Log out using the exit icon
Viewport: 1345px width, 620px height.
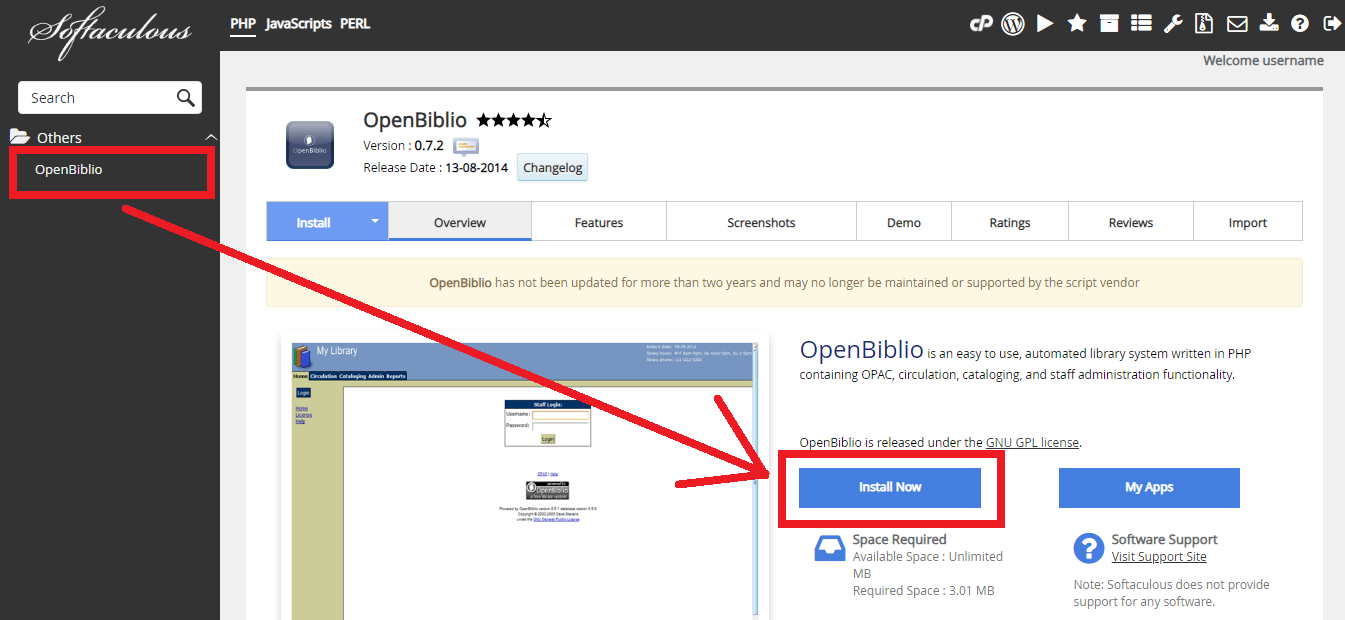pos(1331,23)
